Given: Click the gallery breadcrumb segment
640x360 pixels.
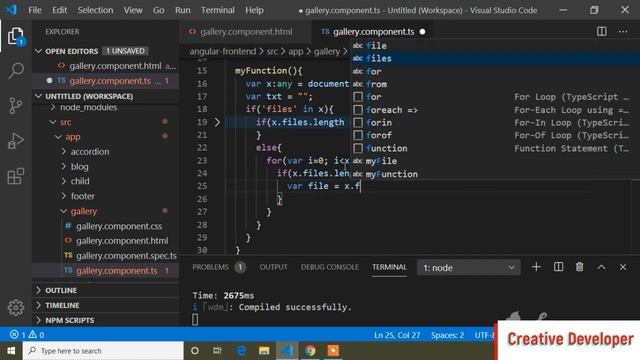Looking at the screenshot, I should 327,51.
